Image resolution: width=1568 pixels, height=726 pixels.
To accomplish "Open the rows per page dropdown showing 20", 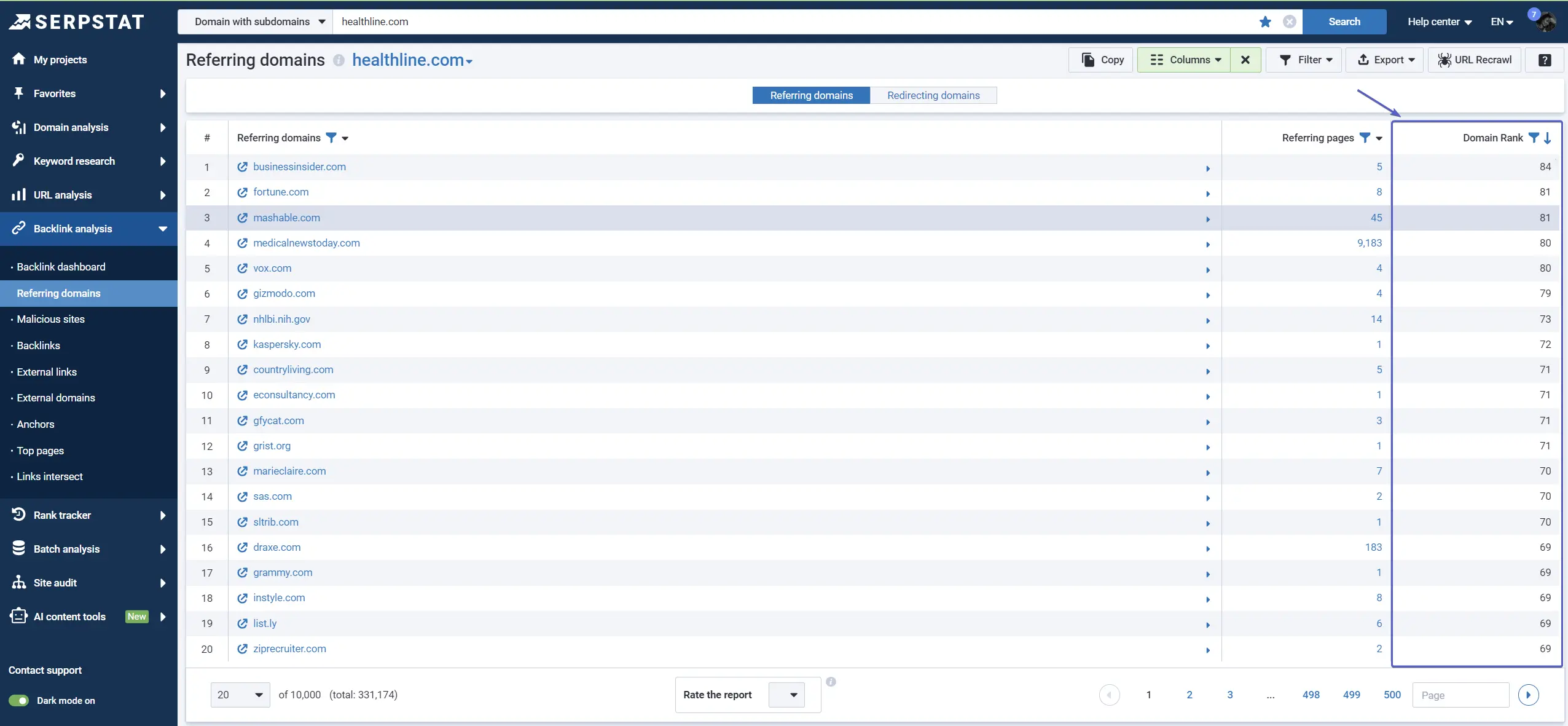I will click(x=240, y=695).
